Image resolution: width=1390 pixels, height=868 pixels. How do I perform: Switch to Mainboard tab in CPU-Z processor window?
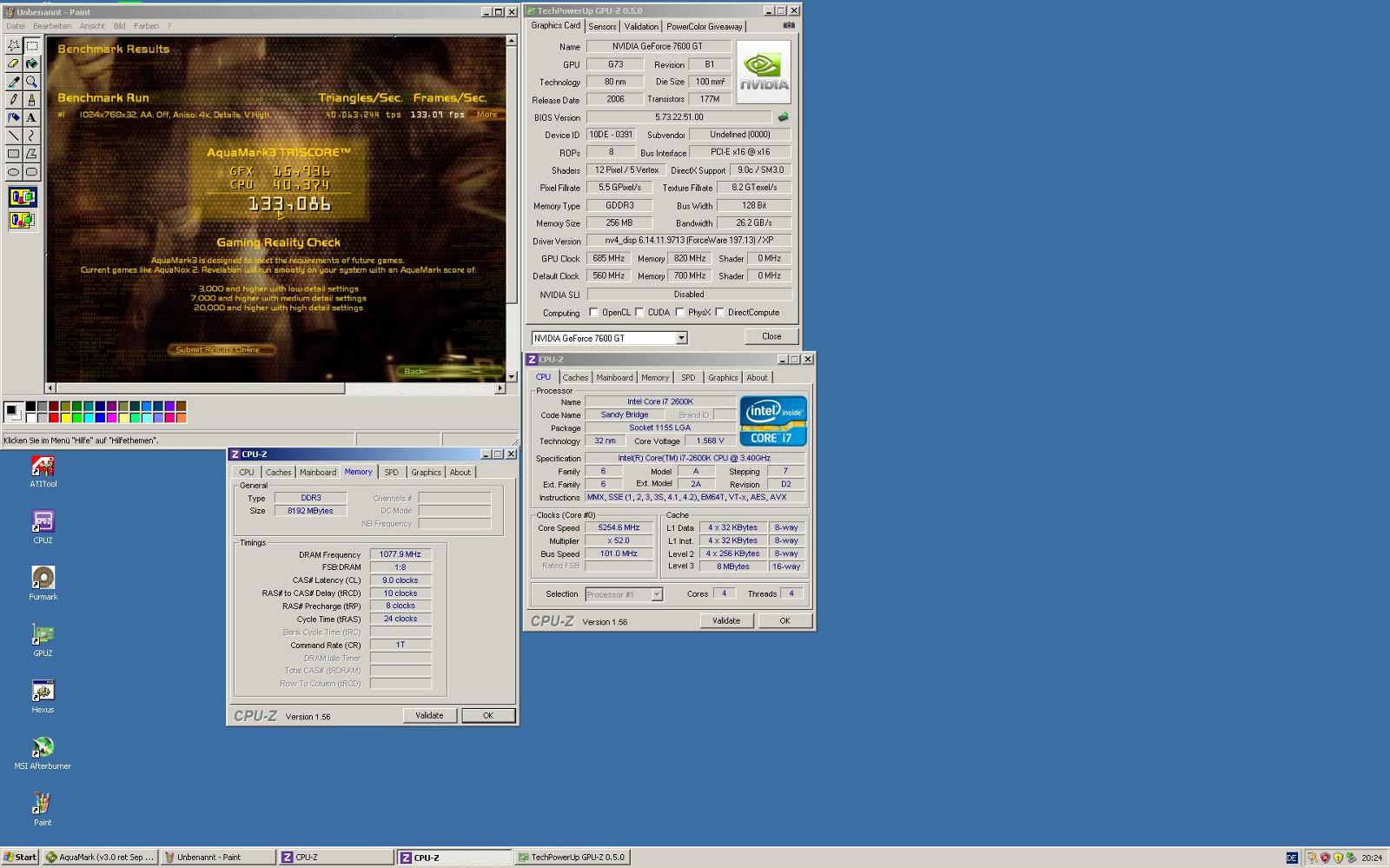click(x=614, y=378)
